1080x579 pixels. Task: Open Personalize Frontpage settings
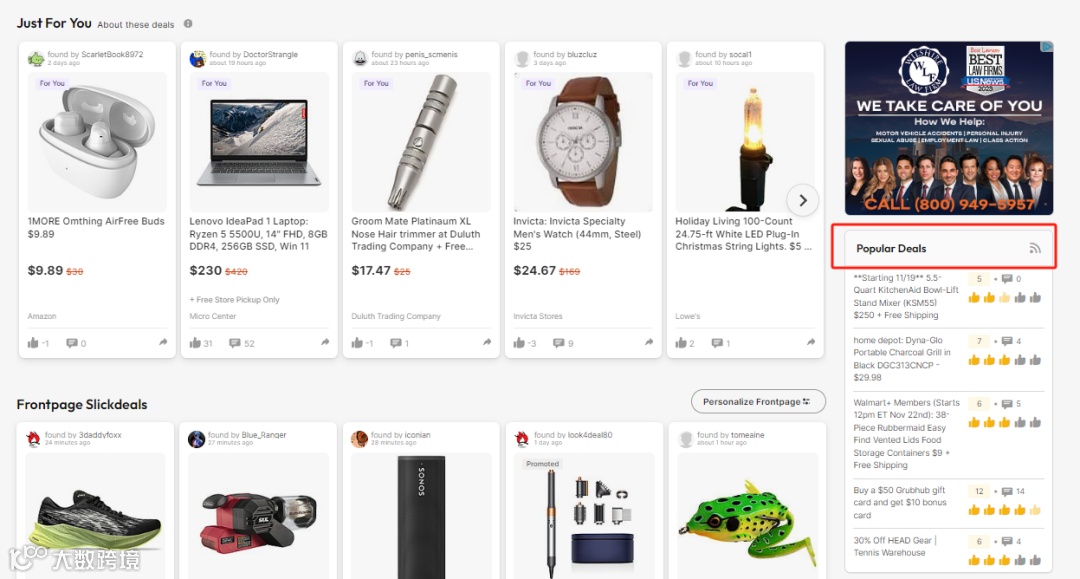758,401
